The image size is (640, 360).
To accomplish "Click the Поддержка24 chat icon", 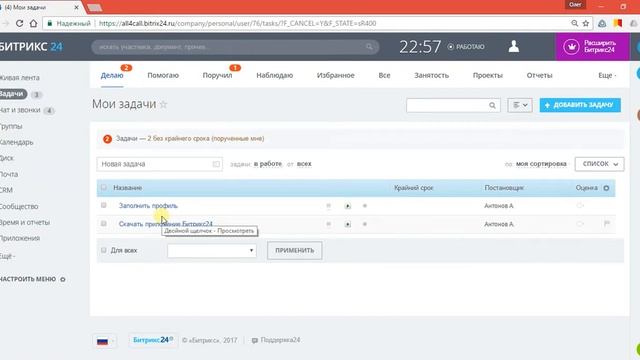I will [x=255, y=340].
